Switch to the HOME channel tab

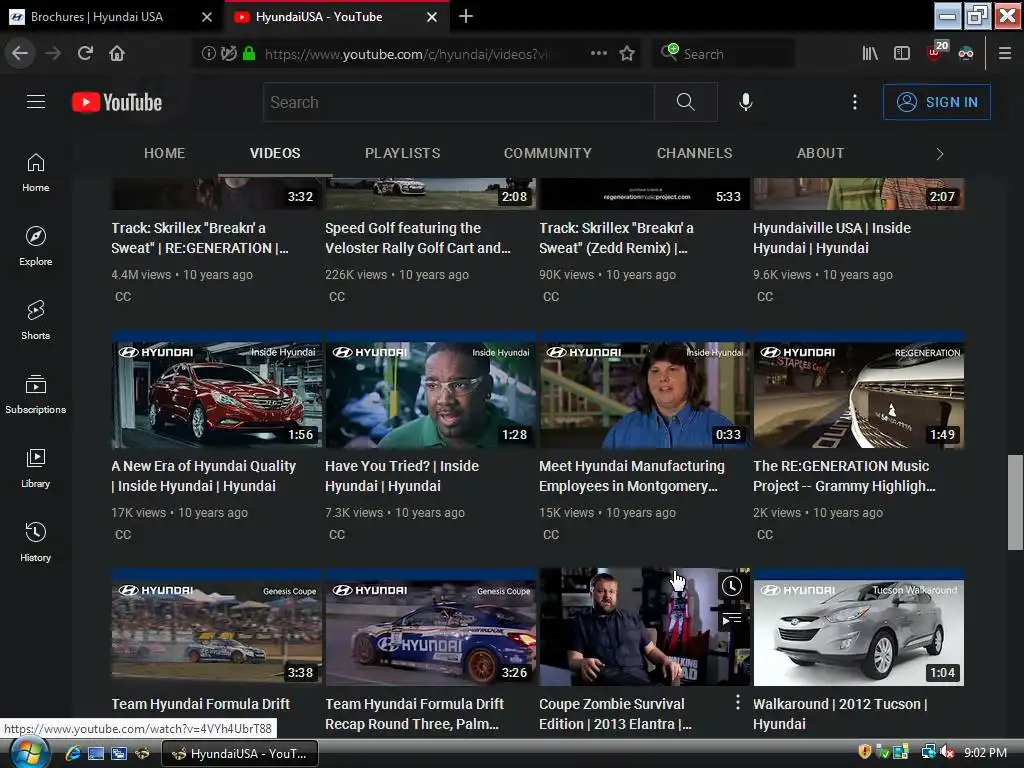[165, 153]
